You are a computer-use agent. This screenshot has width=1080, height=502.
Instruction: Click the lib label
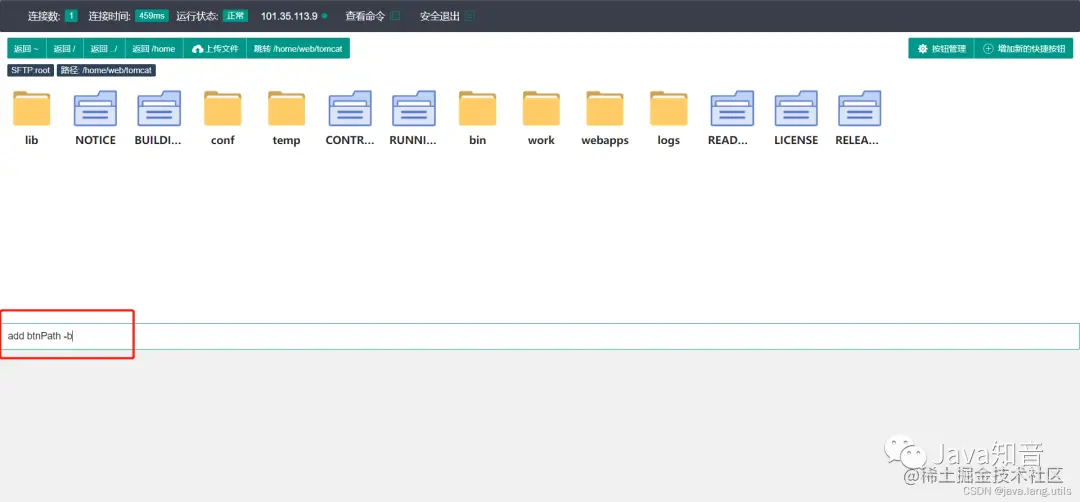click(x=32, y=140)
